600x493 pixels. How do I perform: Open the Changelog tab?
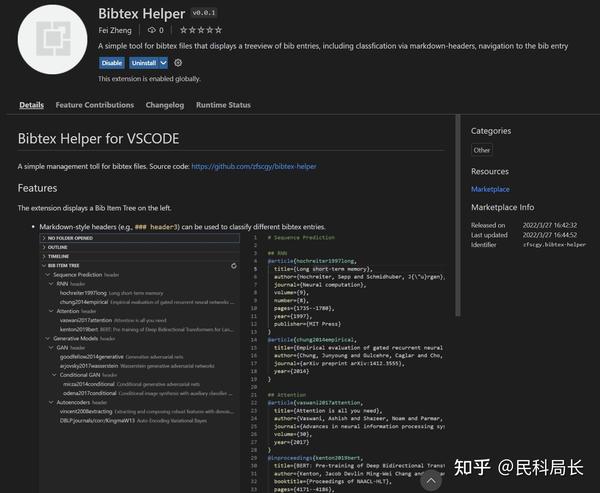pos(165,105)
